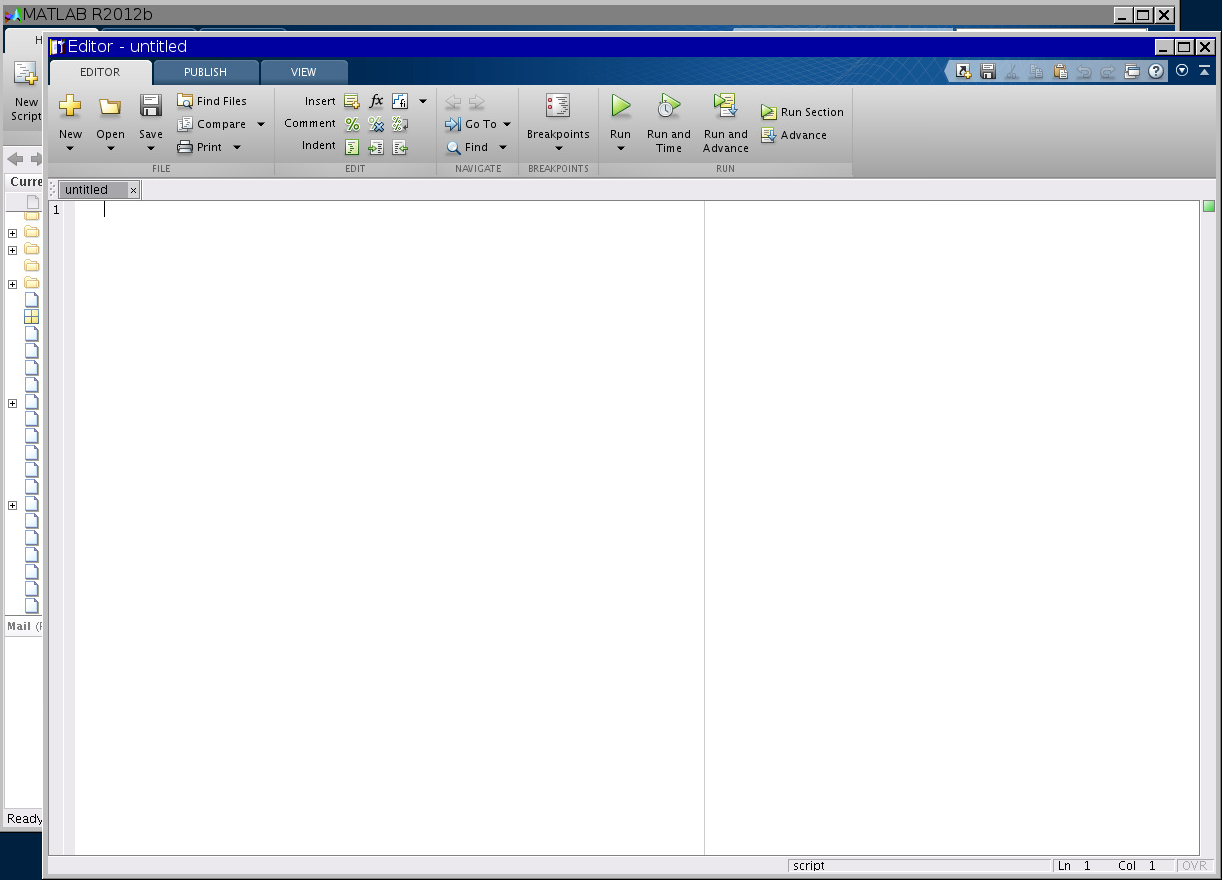Click the Run Section button
Viewport: 1223px width, 880px height.
click(802, 112)
